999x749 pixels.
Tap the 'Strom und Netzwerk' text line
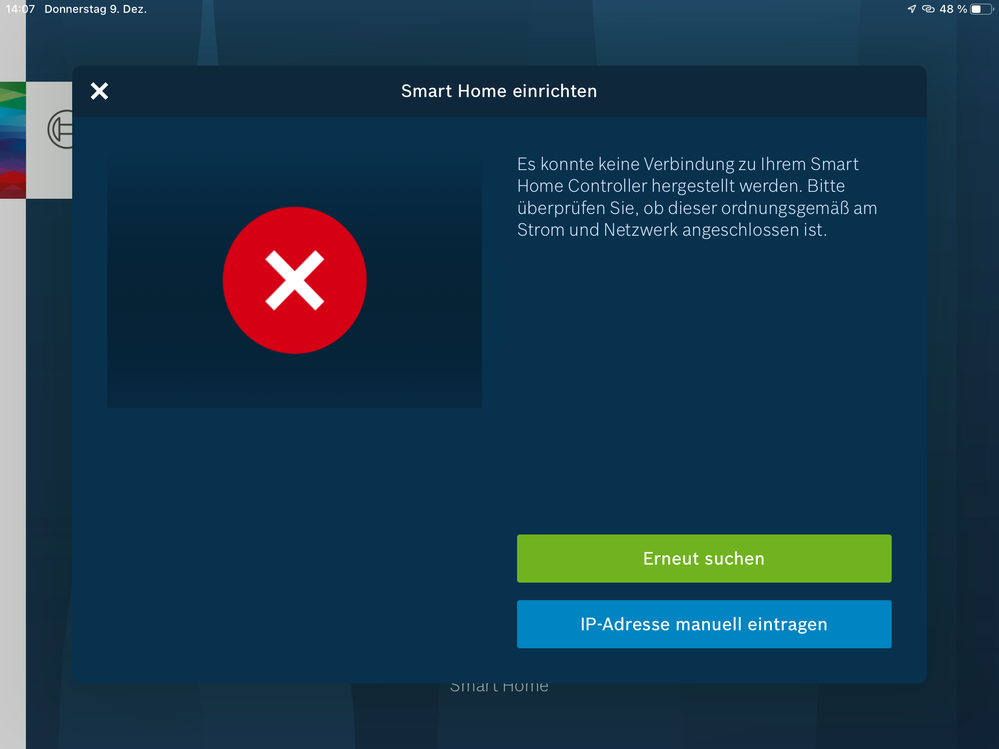point(672,230)
